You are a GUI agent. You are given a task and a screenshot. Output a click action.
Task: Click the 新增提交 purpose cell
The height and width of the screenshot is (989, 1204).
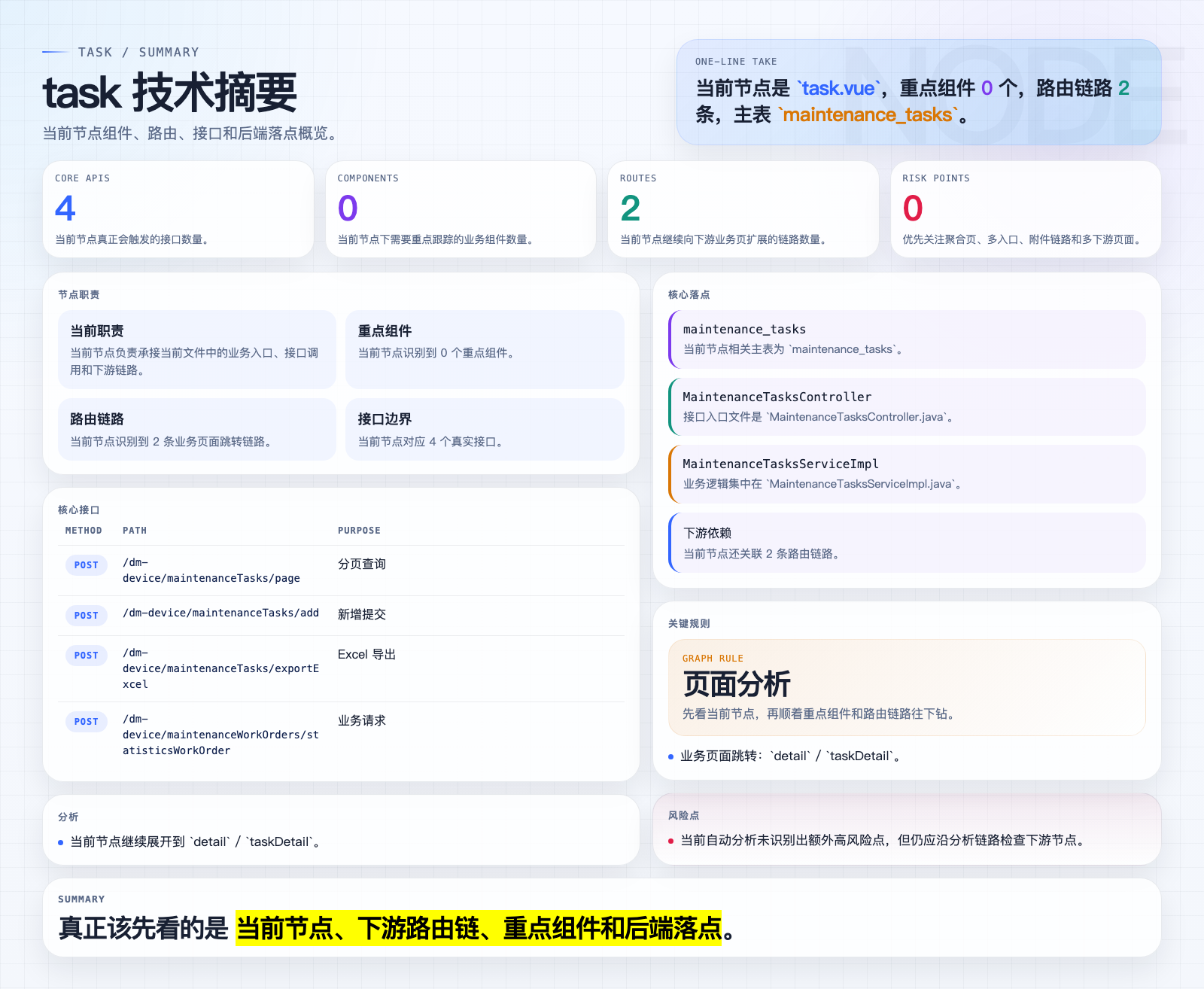(x=362, y=614)
